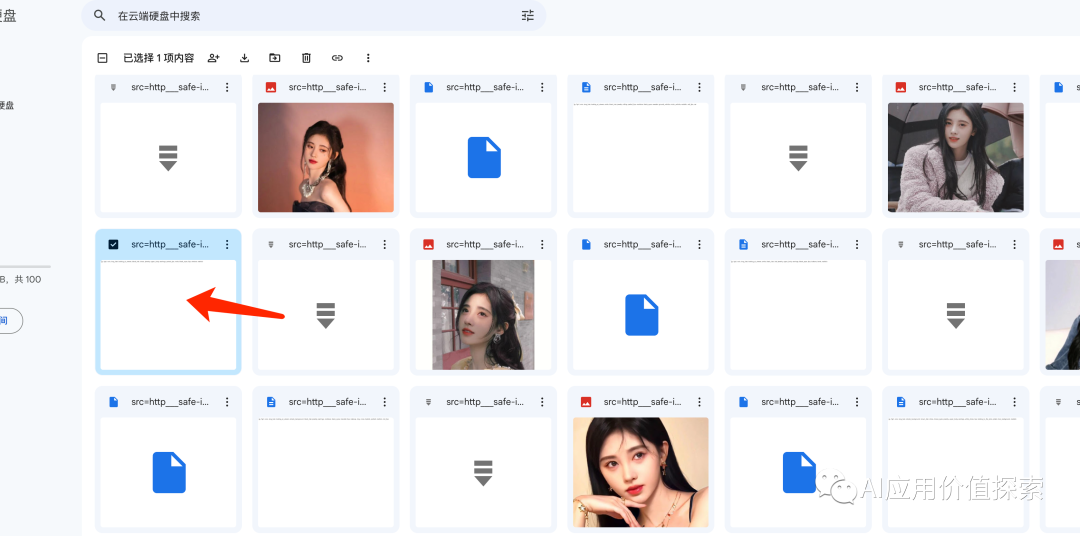
Task: Click the 已选择 1 项内容 selection label
Action: [x=158, y=58]
